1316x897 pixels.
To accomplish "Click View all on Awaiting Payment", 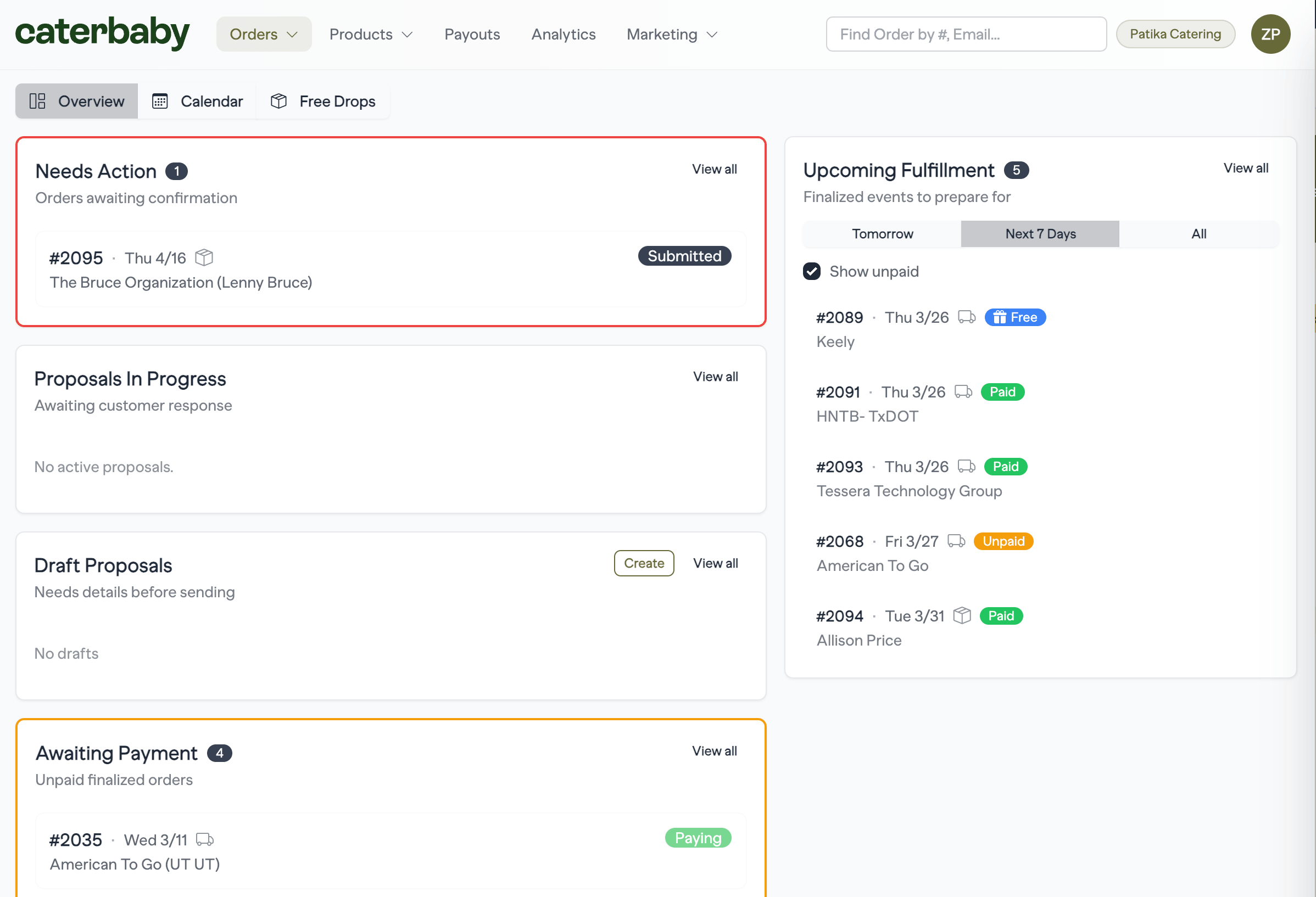I will pyautogui.click(x=714, y=751).
